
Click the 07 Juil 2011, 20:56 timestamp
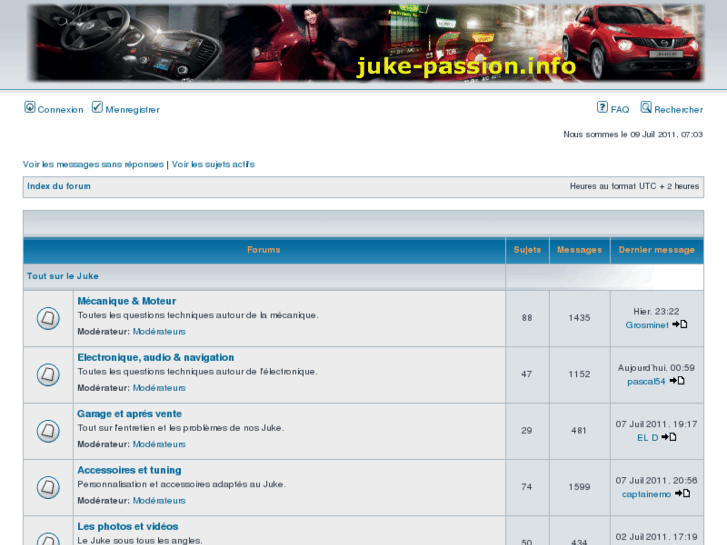coord(657,481)
